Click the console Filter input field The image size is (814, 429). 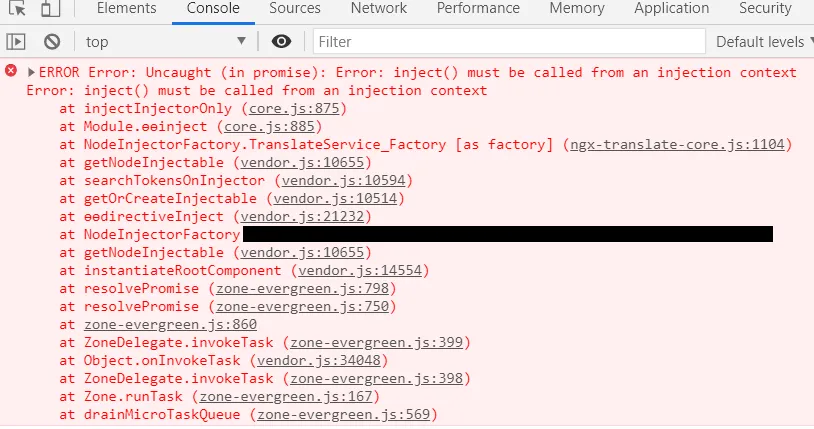505,42
